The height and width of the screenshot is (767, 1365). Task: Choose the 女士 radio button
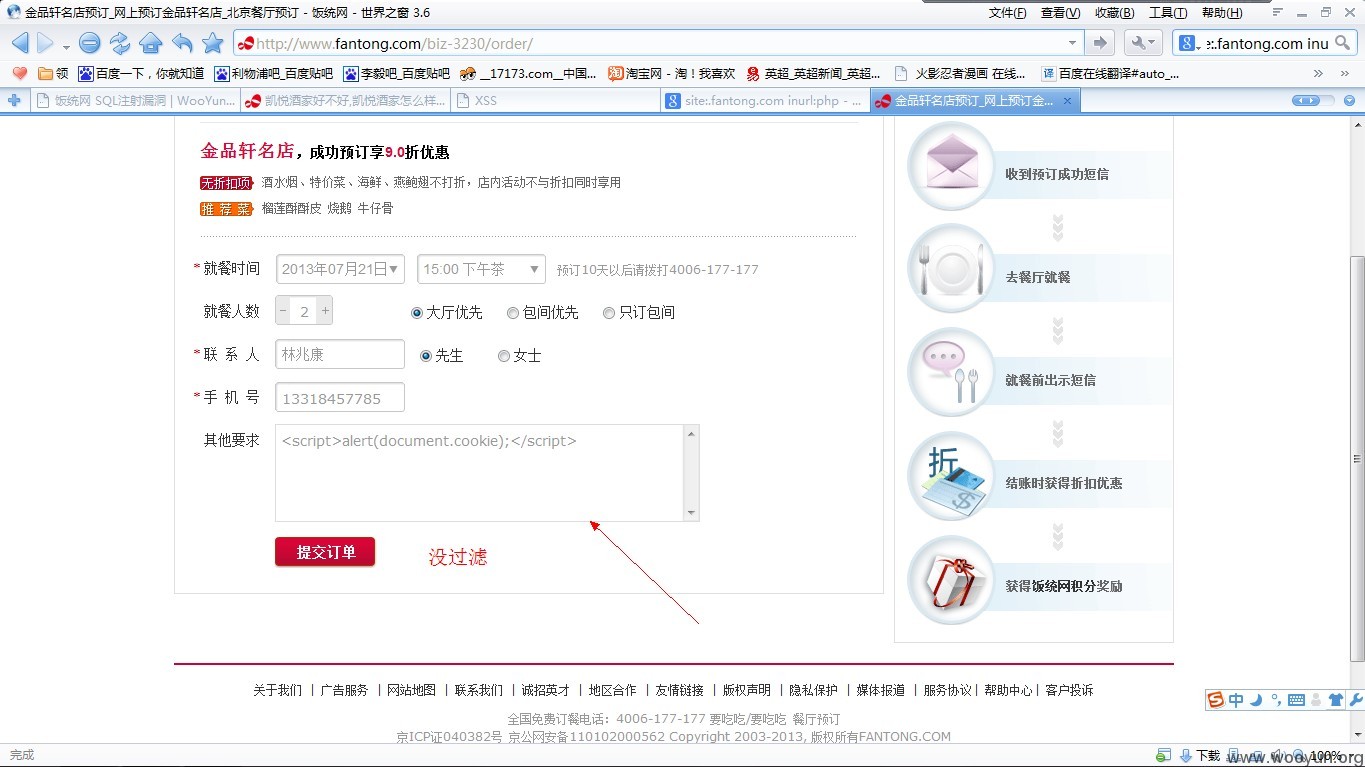504,356
